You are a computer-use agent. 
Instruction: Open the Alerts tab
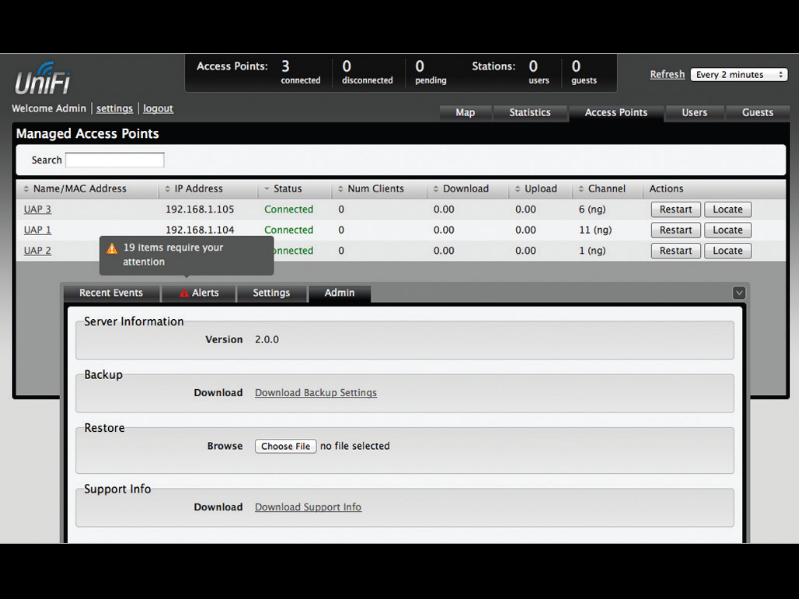click(199, 293)
